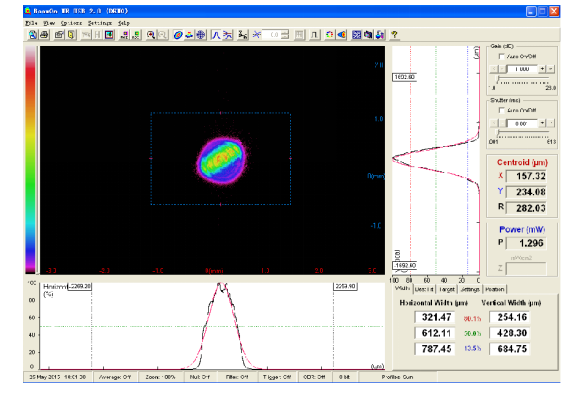Image resolution: width=573 pixels, height=395 pixels.
Task: Switch to the 3D beam view icon
Action: (189, 35)
